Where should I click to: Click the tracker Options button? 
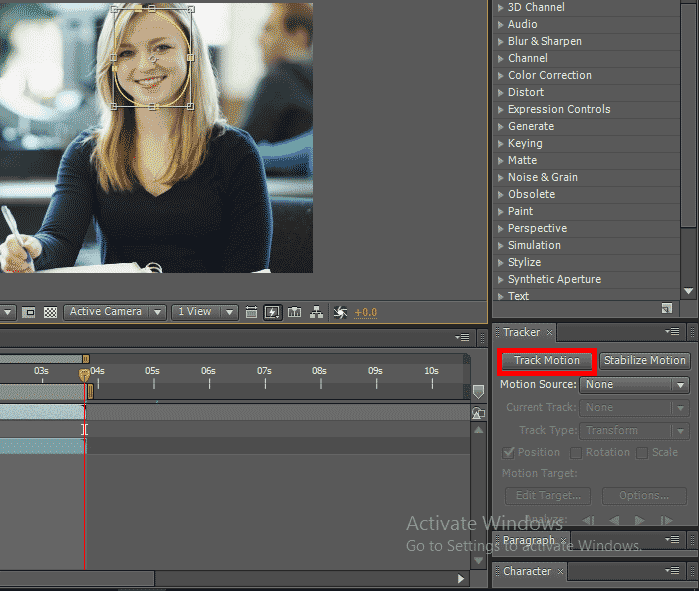644,496
